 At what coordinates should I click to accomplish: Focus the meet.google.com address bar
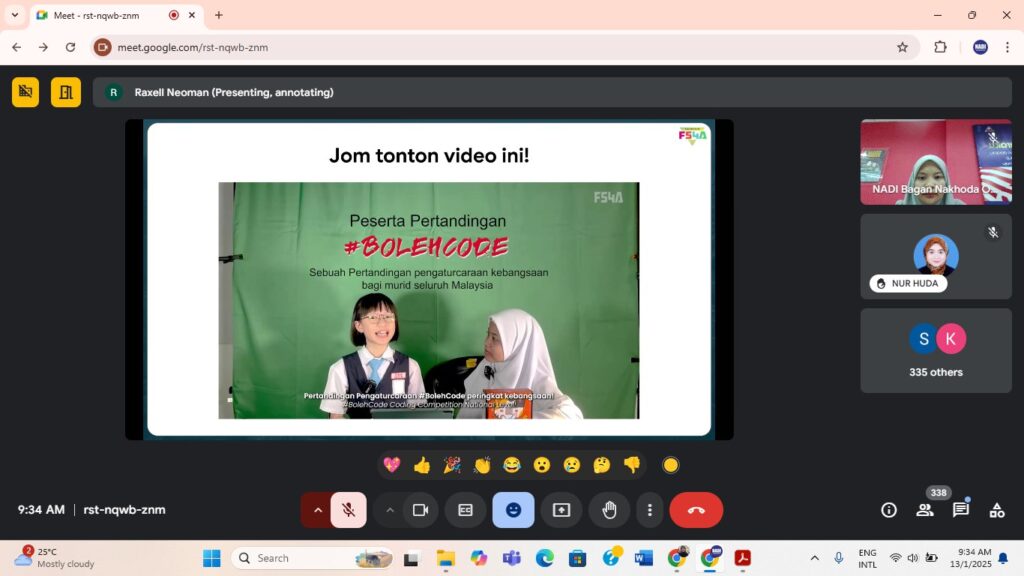pyautogui.click(x=505, y=47)
